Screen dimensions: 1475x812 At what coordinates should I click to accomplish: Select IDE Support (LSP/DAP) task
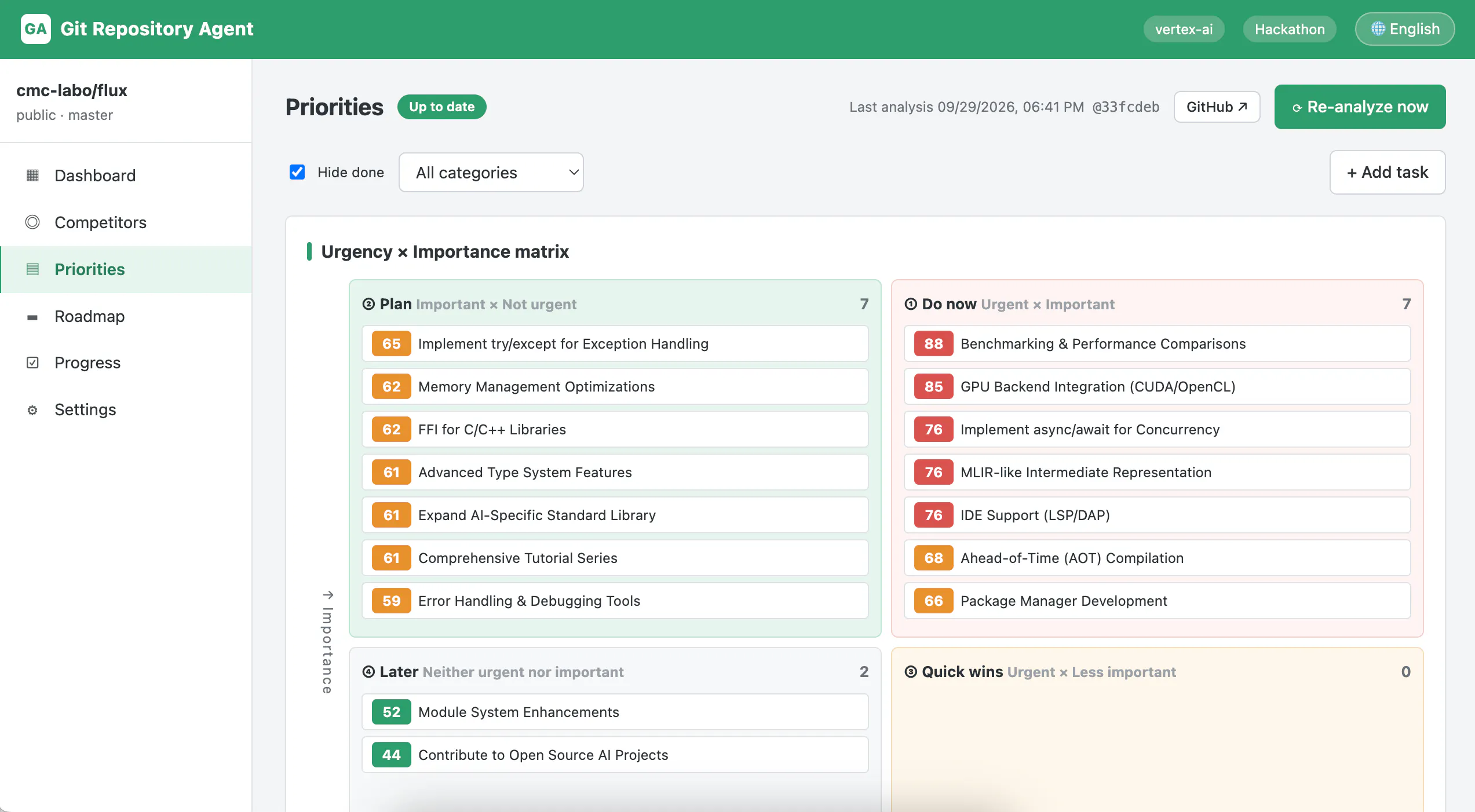pyautogui.click(x=1157, y=515)
